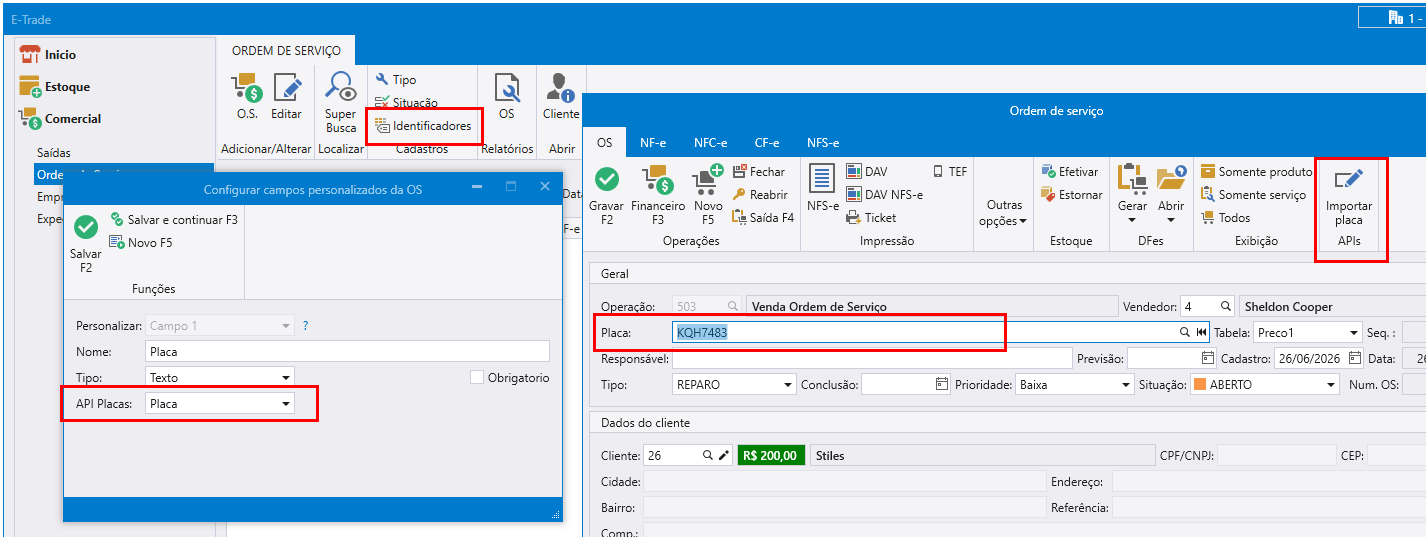Click magnifier icon in Placa field

tap(1186, 333)
